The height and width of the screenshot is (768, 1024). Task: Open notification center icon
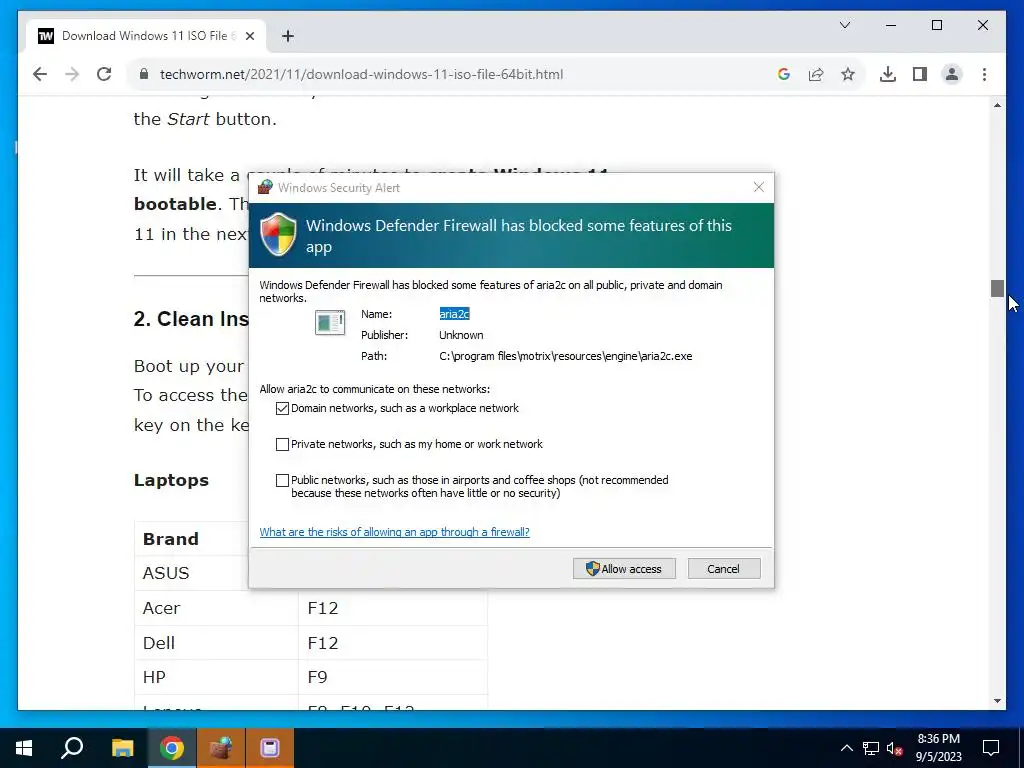(x=991, y=748)
